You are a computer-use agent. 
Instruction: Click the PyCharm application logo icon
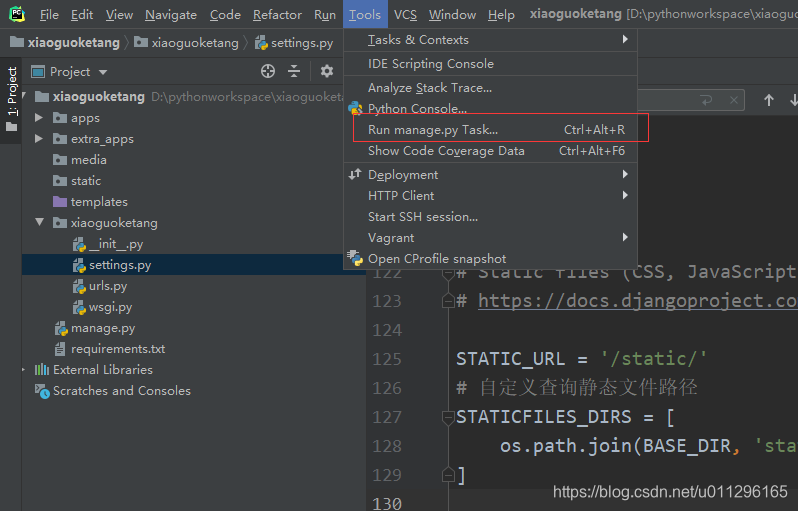17,14
